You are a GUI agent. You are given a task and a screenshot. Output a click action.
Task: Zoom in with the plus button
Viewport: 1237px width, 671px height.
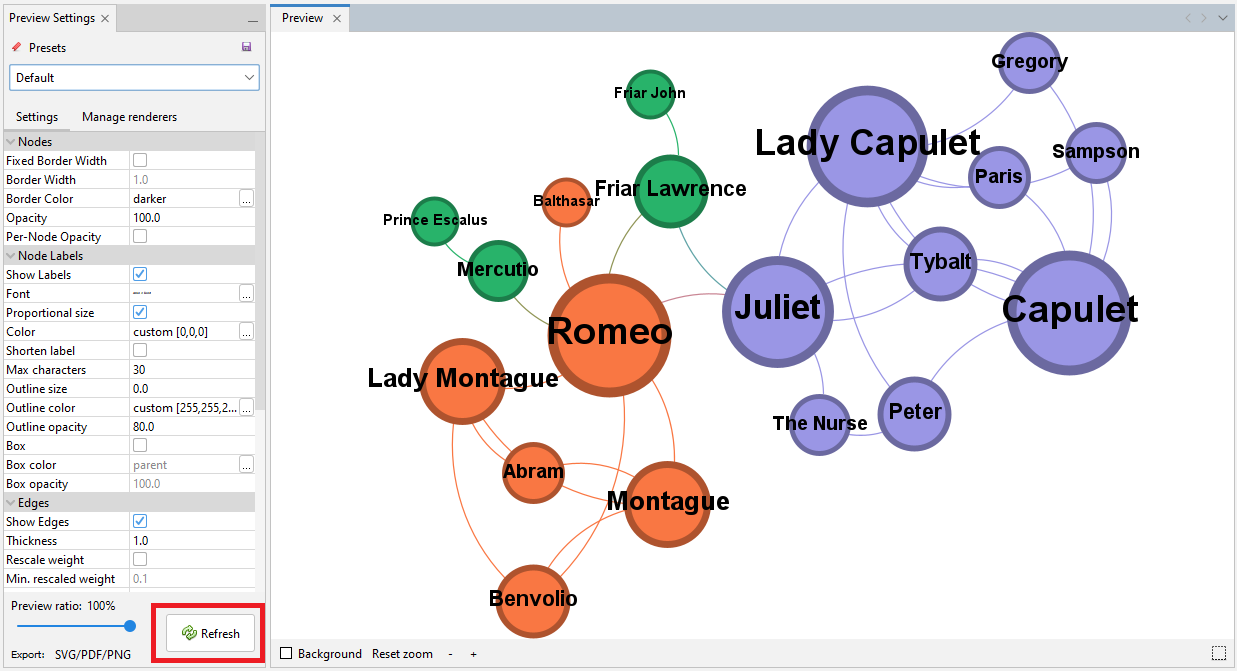[473, 654]
